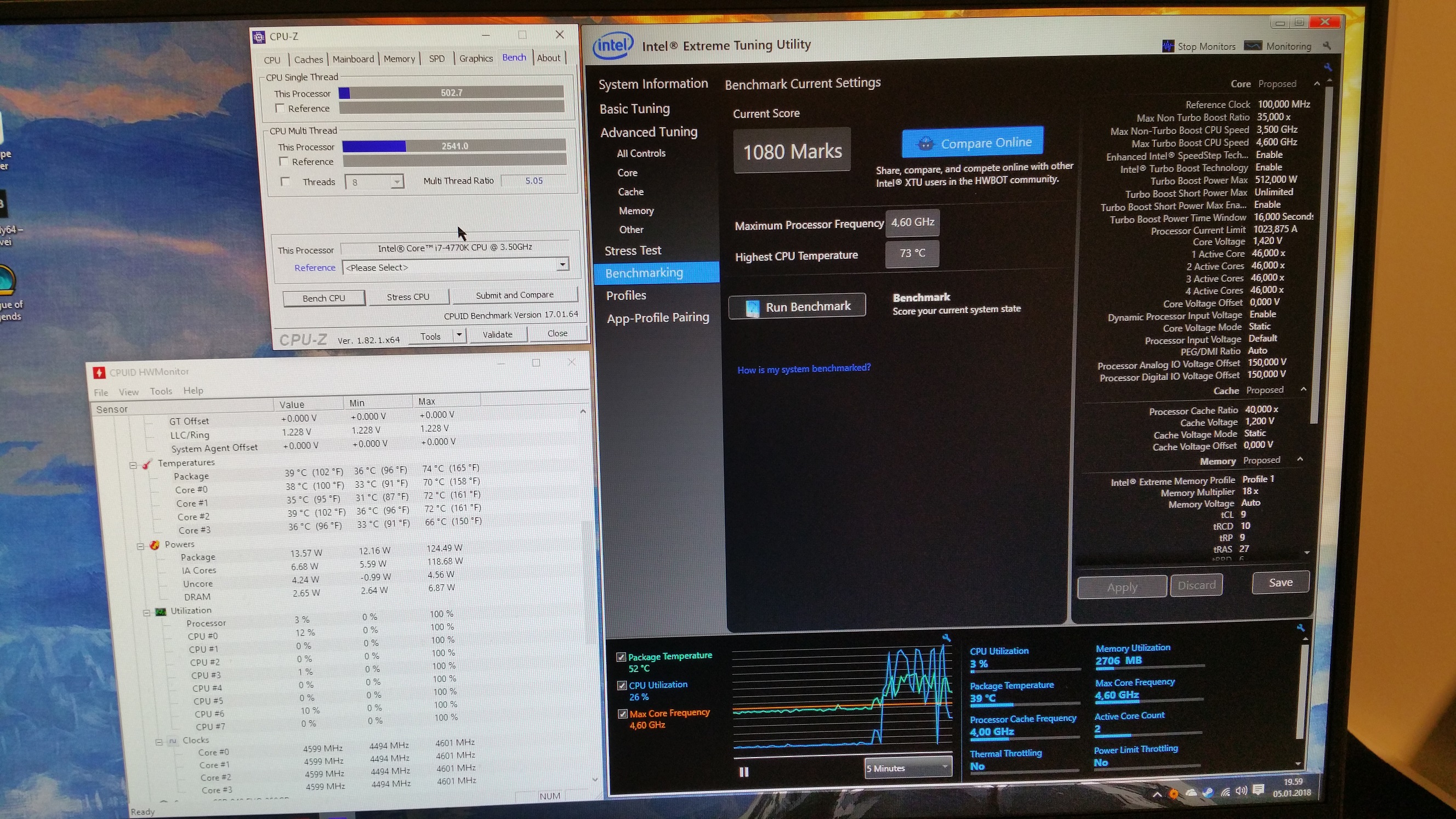Click the blue wrench above Core settings list

pos(1328,68)
